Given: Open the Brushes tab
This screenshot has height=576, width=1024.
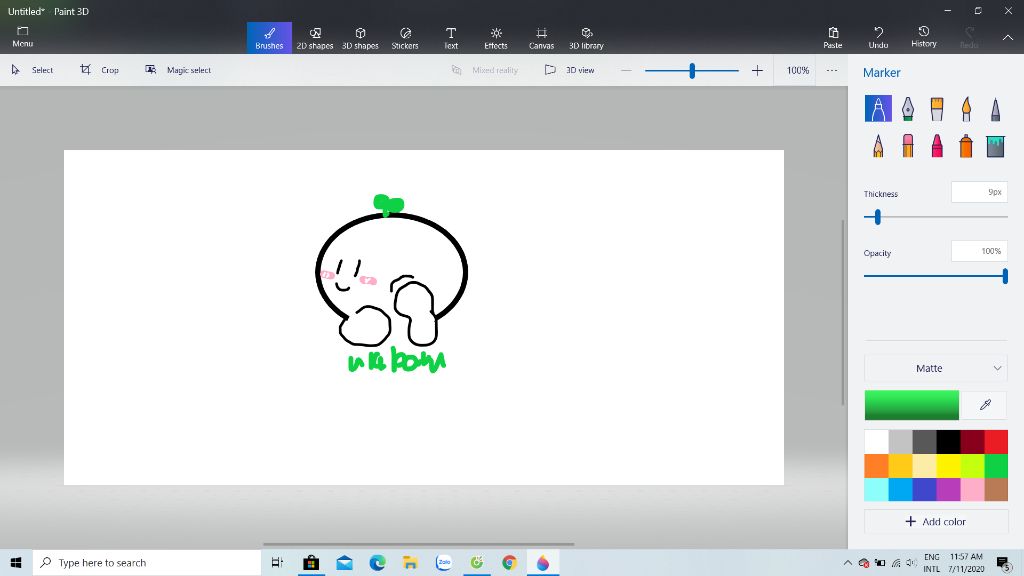Looking at the screenshot, I should click(269, 38).
